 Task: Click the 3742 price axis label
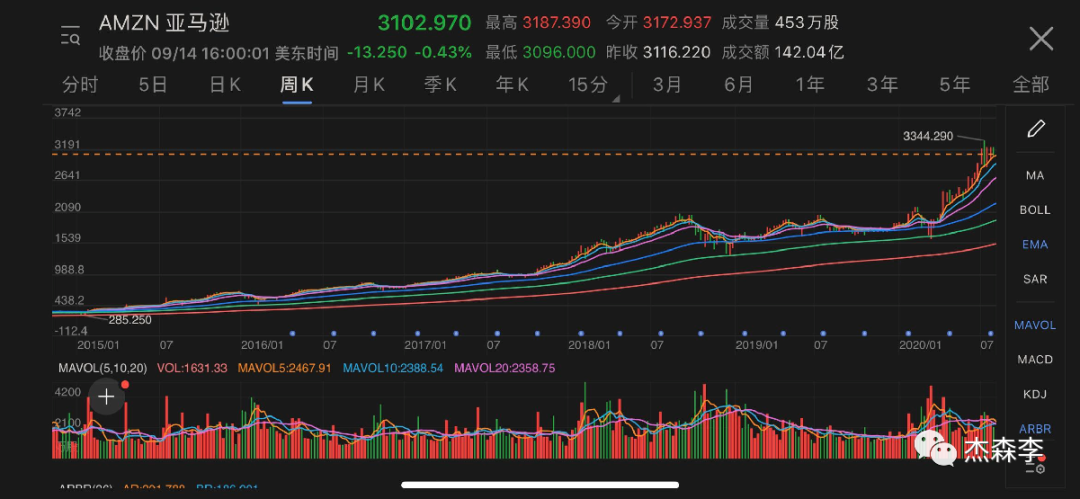(x=68, y=113)
